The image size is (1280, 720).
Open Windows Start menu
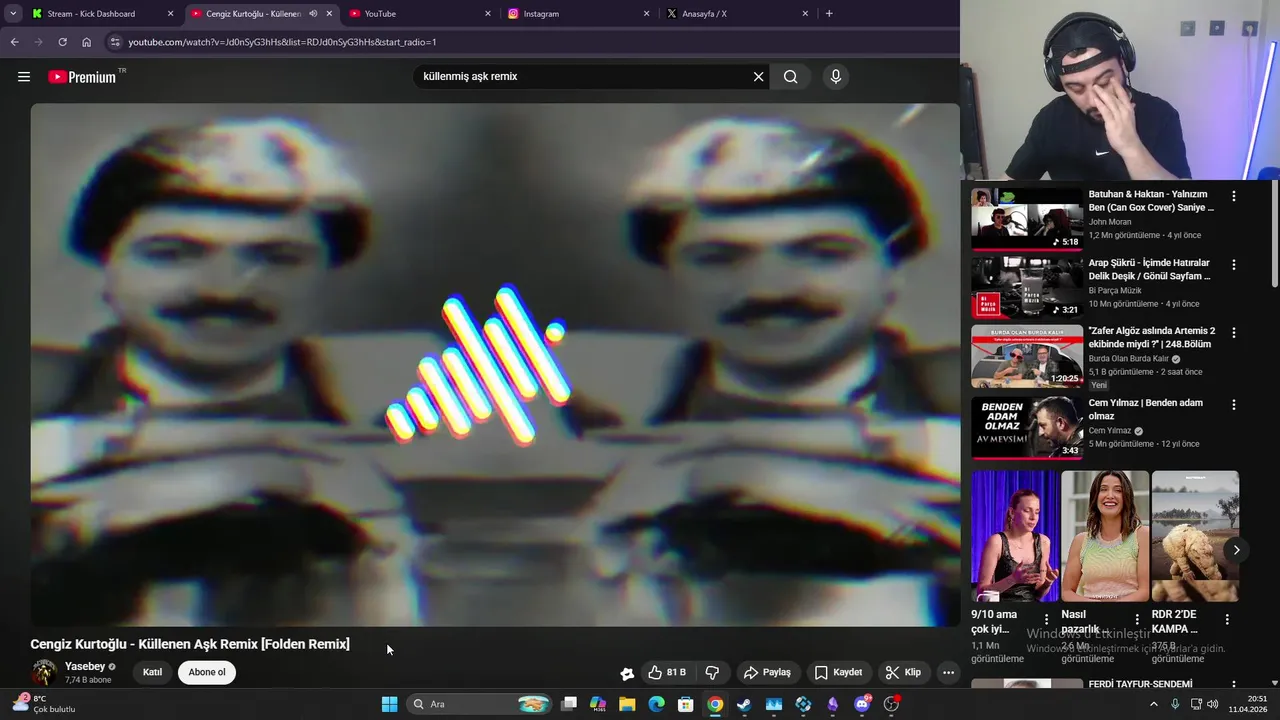click(x=389, y=704)
